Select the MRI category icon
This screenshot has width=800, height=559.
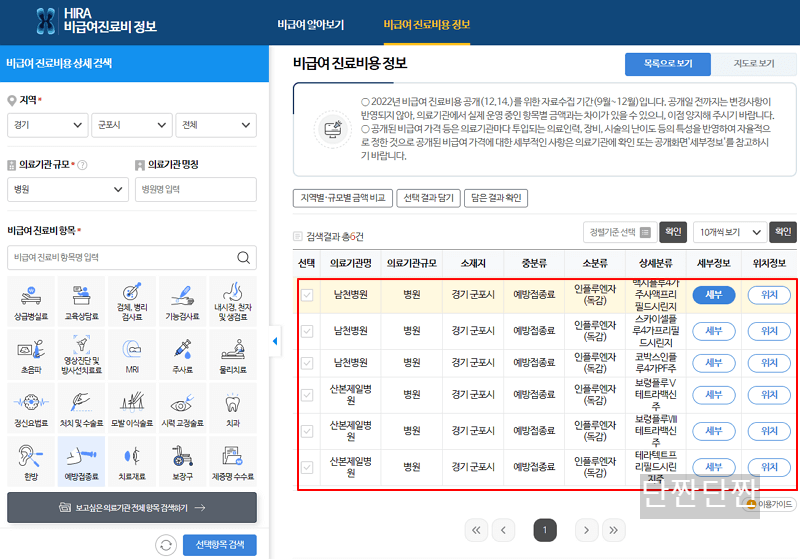(x=132, y=354)
